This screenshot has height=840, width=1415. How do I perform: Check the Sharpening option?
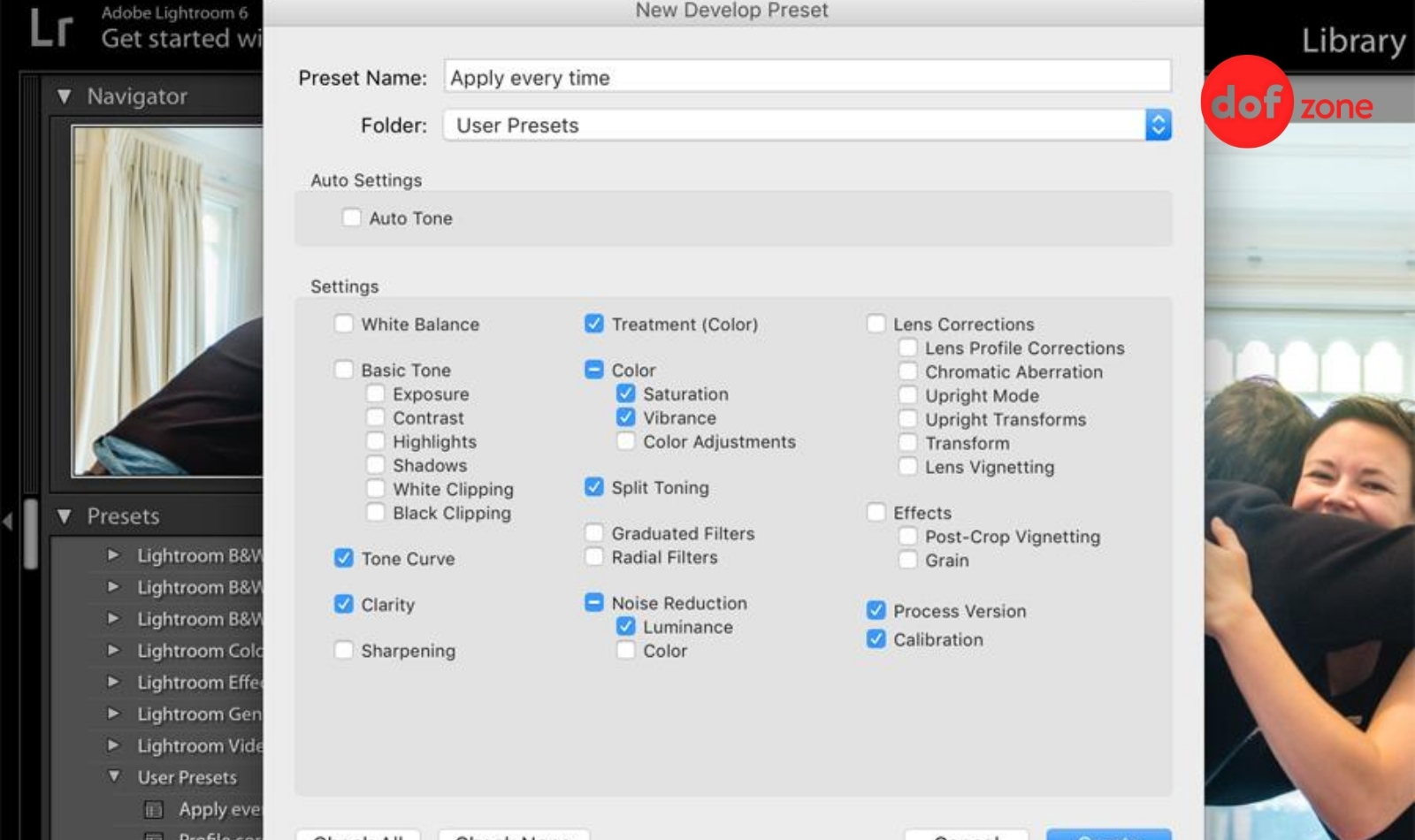click(344, 650)
